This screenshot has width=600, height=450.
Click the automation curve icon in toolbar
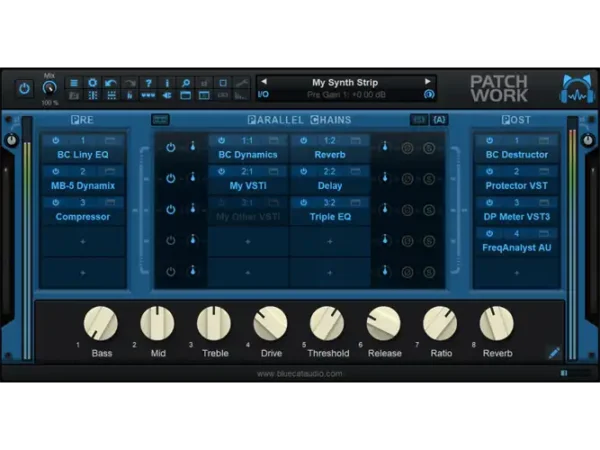click(x=241, y=83)
